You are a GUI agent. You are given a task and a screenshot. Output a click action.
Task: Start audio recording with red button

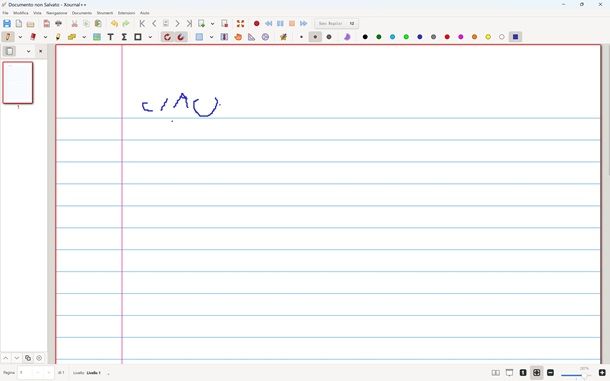(x=256, y=23)
